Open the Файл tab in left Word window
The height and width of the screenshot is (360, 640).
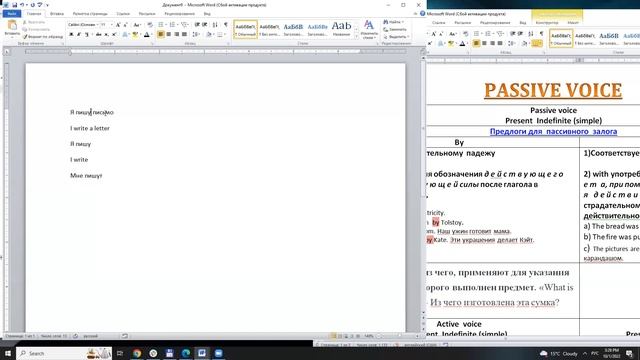[x=11, y=13]
